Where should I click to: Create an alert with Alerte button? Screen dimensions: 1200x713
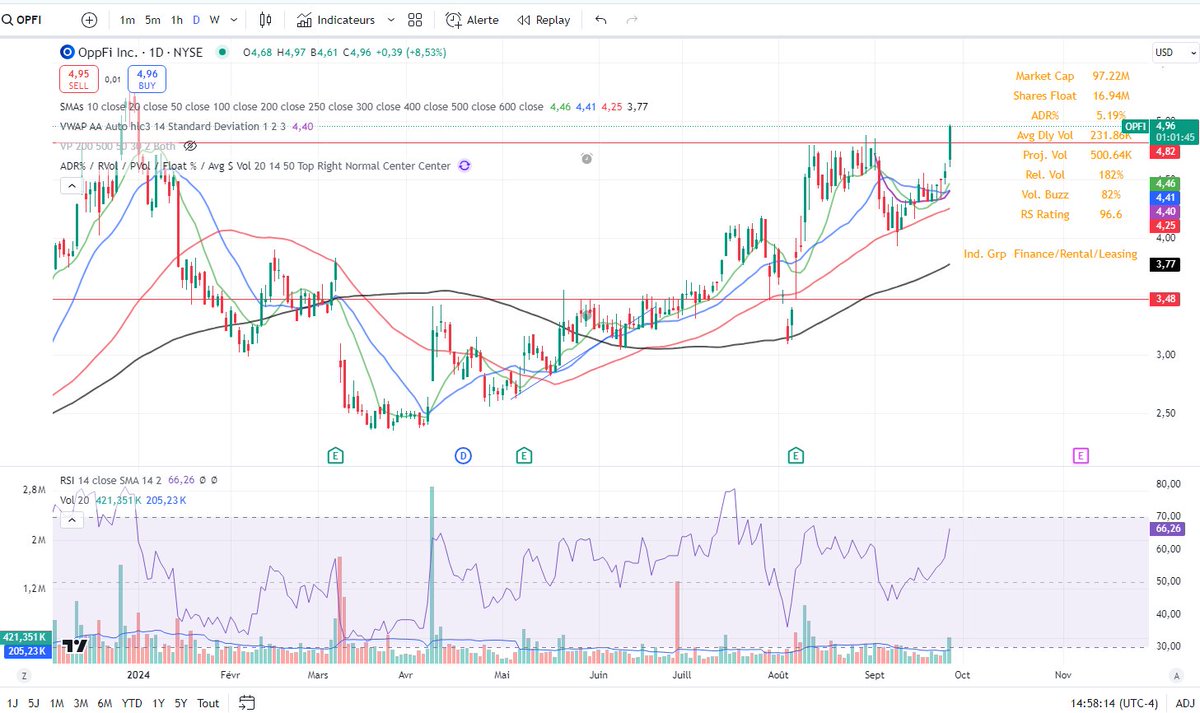pyautogui.click(x=472, y=20)
